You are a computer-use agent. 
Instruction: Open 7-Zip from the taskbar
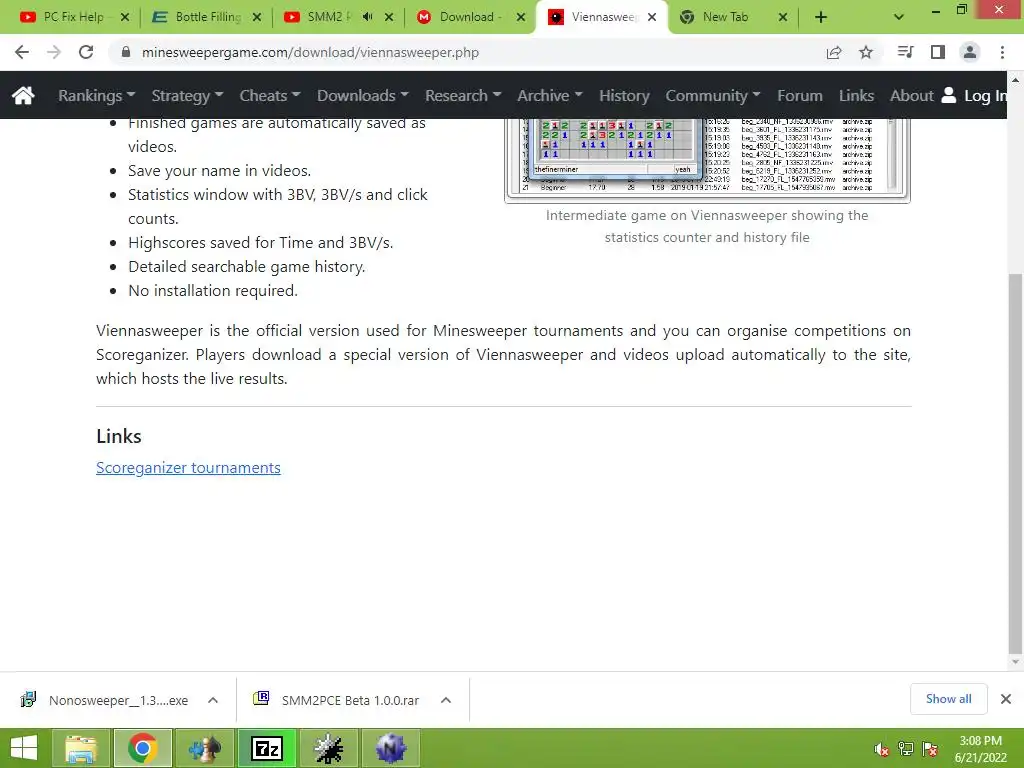tap(267, 748)
